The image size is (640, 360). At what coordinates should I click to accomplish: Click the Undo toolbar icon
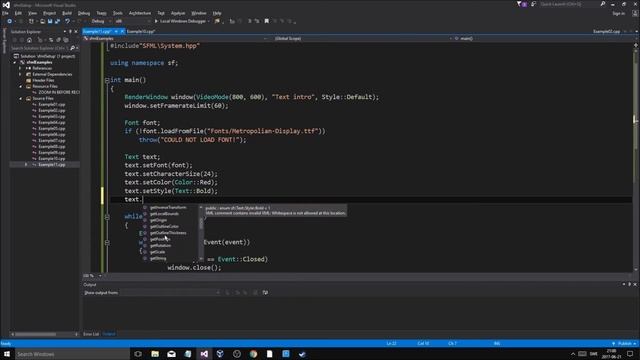coord(67,21)
